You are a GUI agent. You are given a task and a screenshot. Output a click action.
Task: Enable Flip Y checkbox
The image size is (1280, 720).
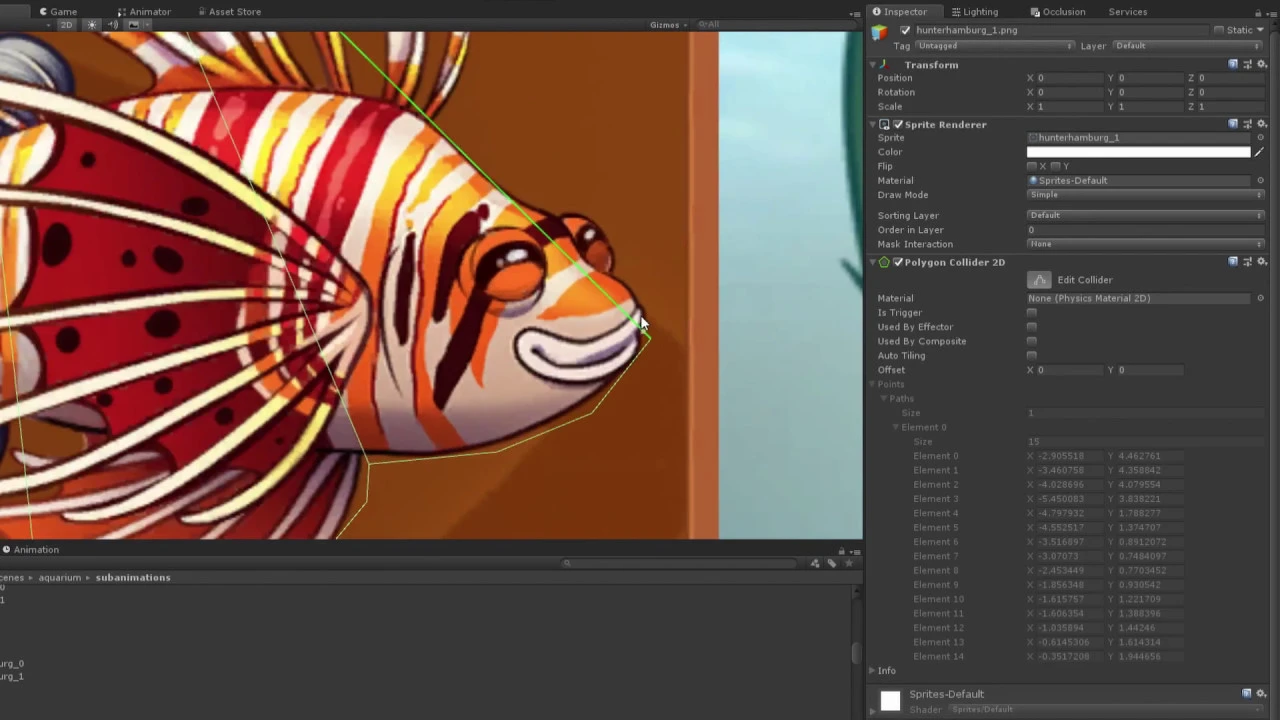click(1055, 166)
